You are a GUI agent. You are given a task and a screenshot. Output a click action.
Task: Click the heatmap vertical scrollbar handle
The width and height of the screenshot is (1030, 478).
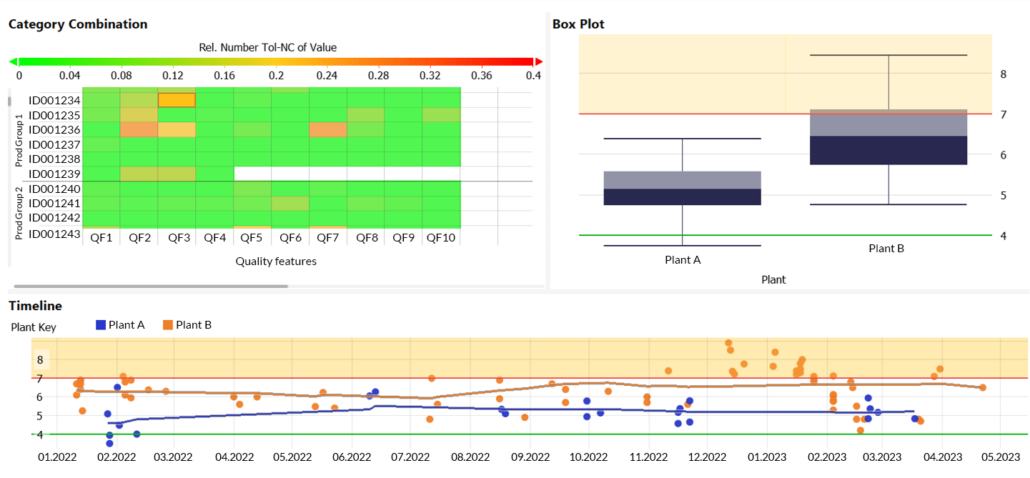(x=10, y=100)
